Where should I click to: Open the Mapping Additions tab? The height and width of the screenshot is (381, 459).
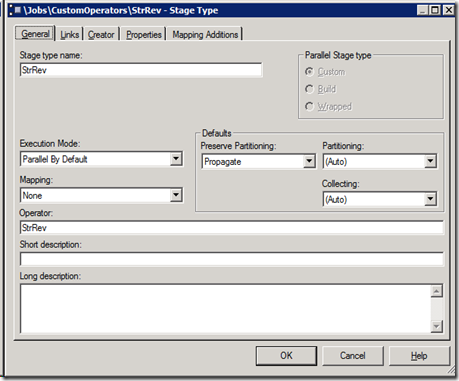205,34
